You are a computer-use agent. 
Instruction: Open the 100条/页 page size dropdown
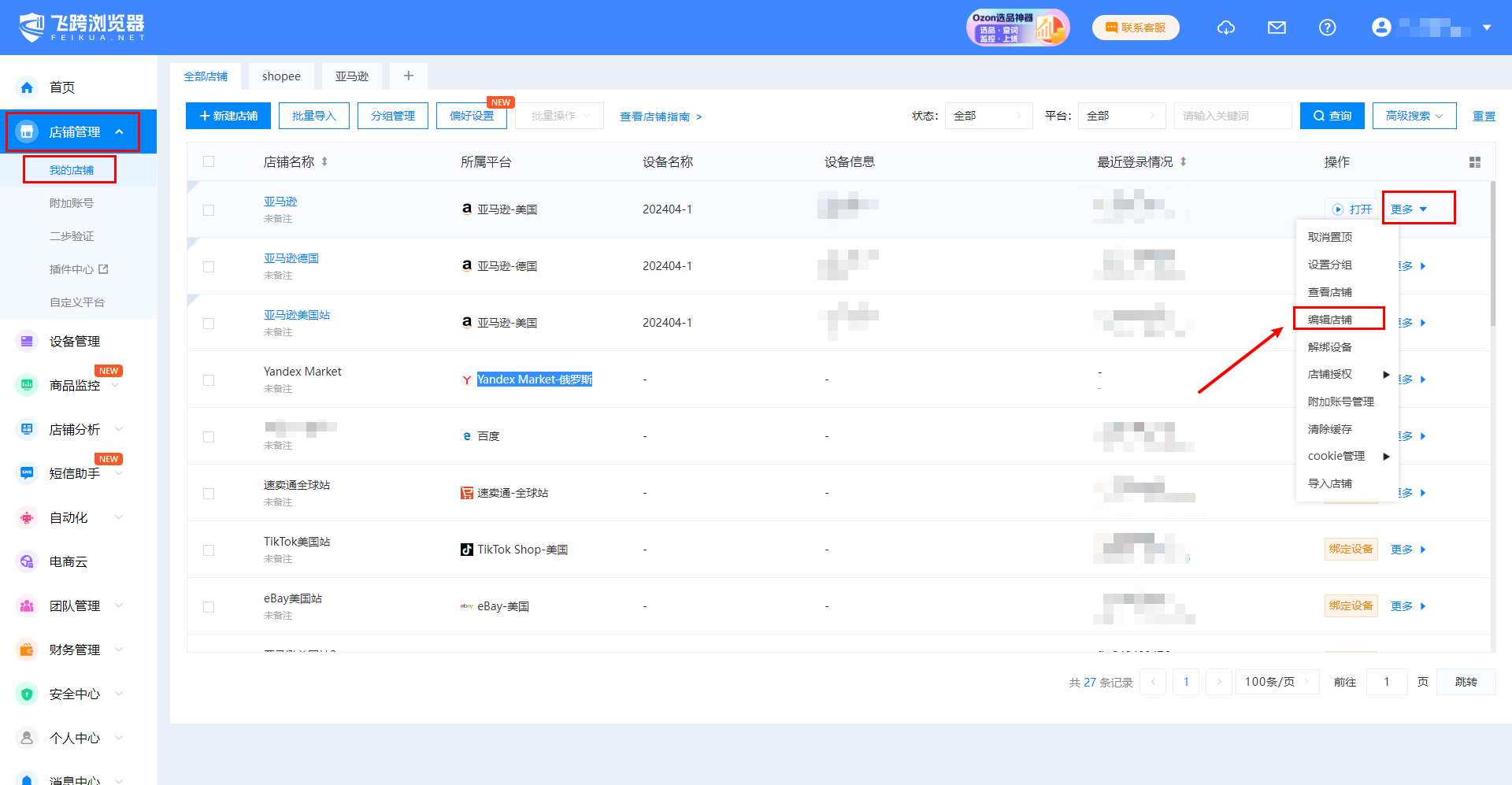pos(1276,682)
